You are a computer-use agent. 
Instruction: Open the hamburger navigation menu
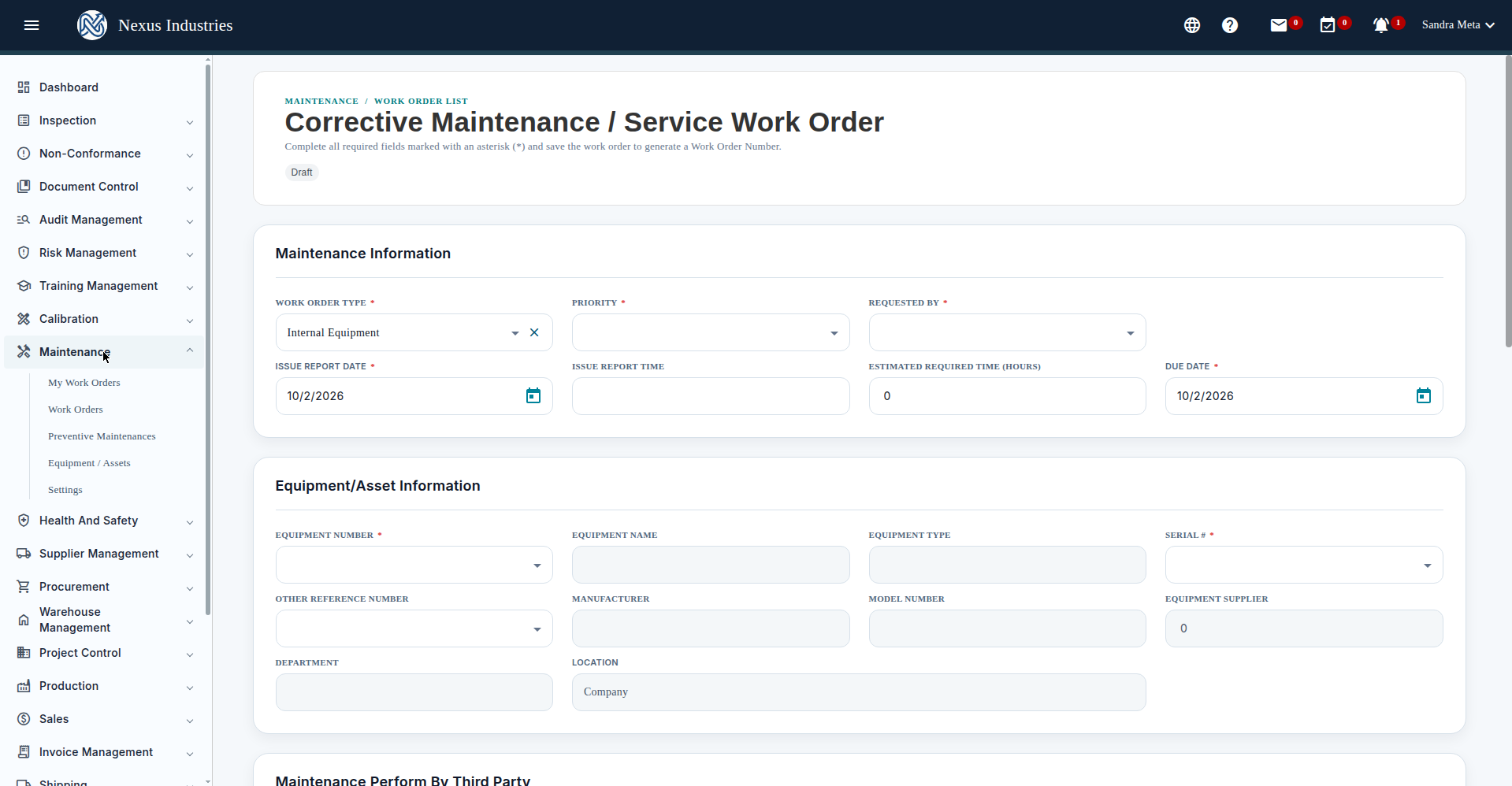click(x=32, y=25)
